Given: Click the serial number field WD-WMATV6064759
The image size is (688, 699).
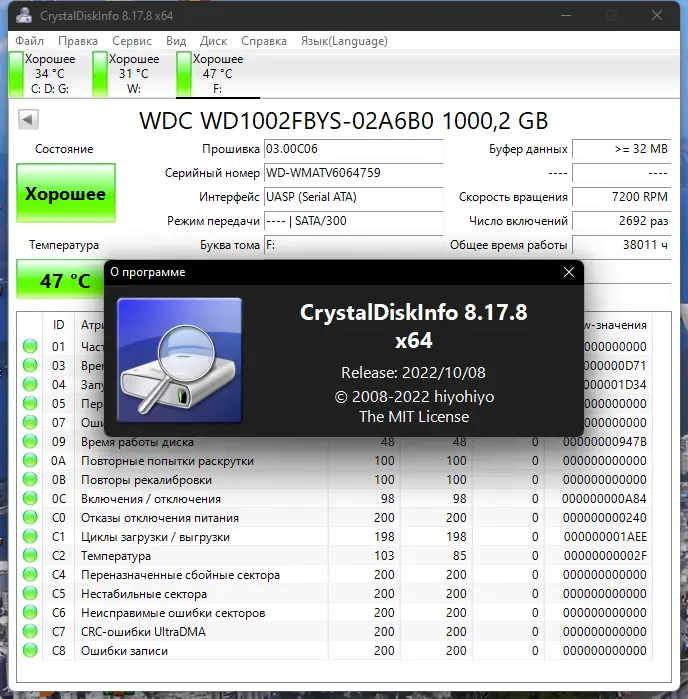Looking at the screenshot, I should pyautogui.click(x=353, y=173).
